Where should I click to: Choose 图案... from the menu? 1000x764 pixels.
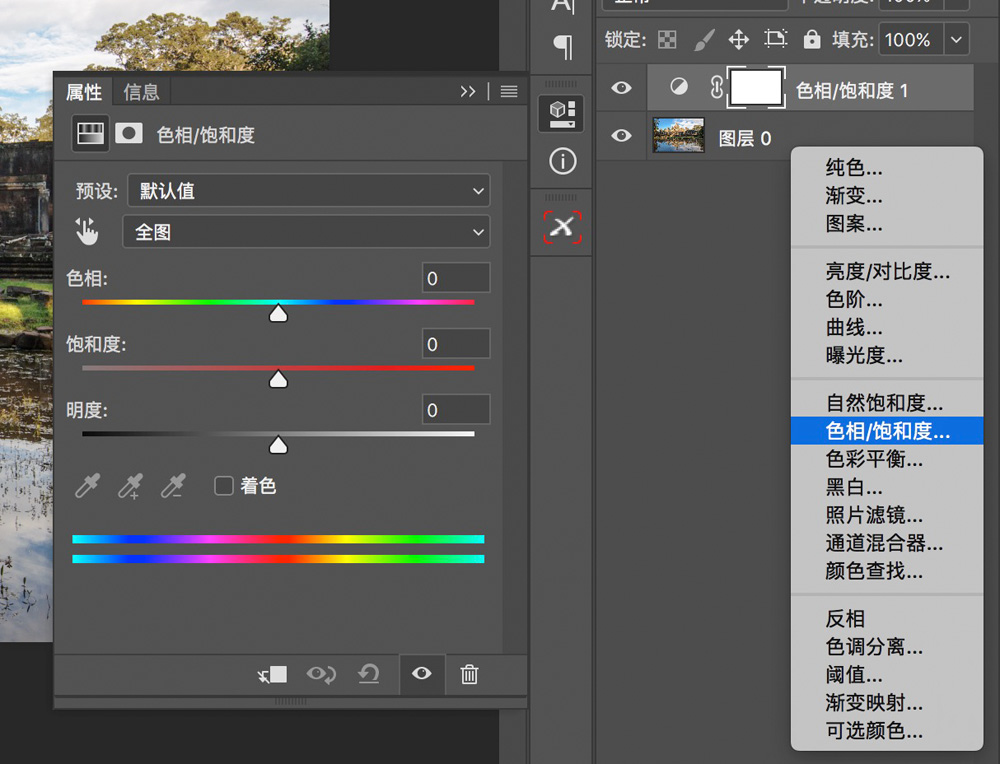click(x=886, y=223)
